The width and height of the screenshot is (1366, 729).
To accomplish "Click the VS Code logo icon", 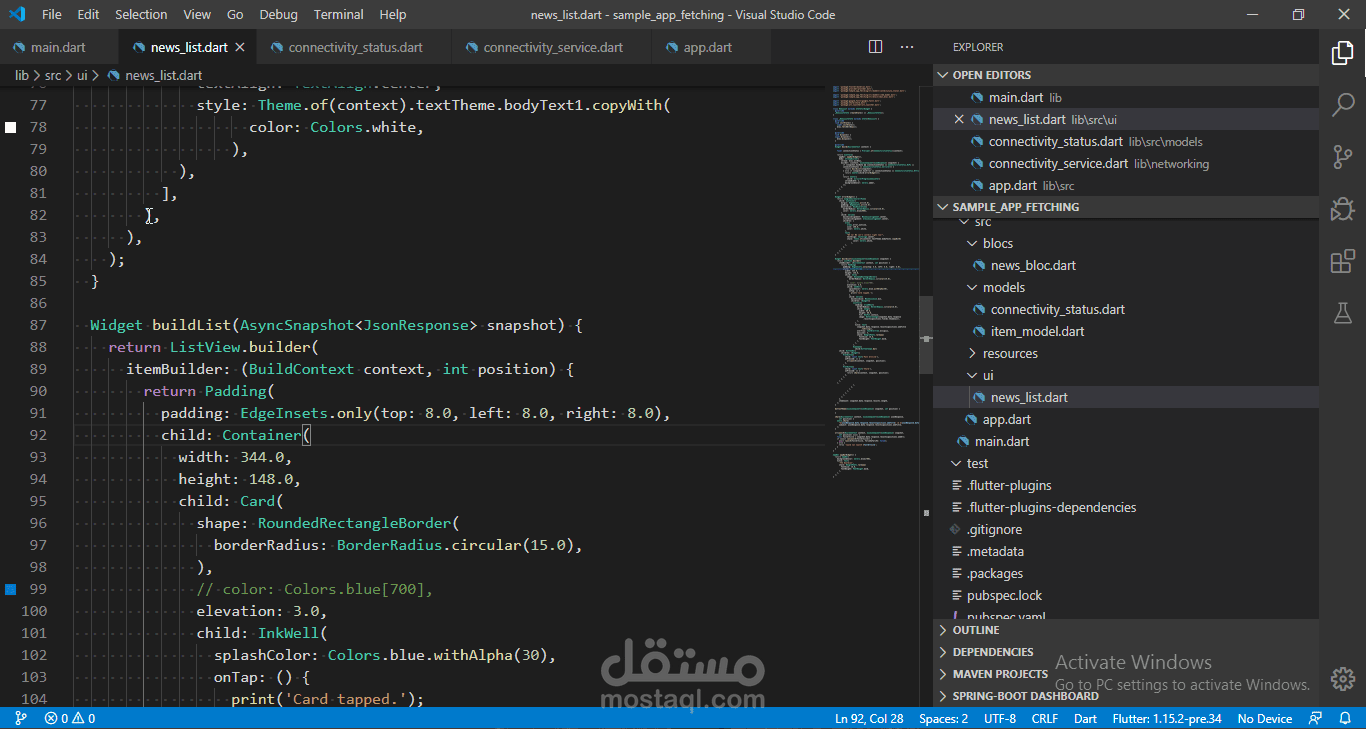I will [x=16, y=14].
